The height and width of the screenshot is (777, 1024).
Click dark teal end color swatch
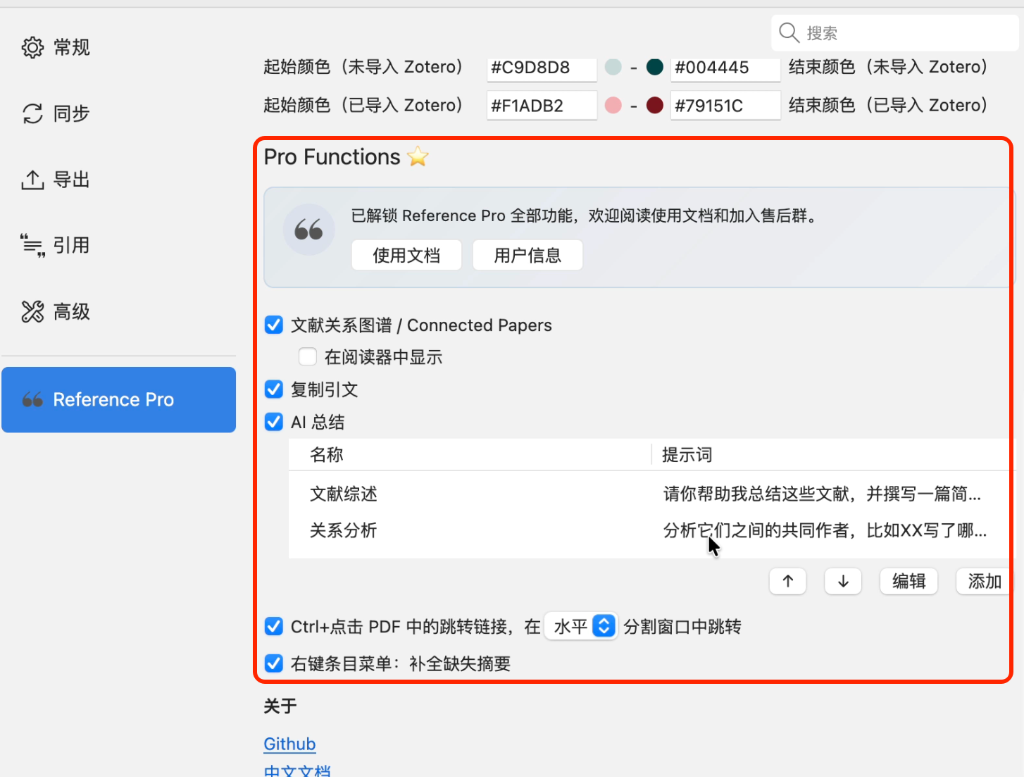click(x=654, y=67)
